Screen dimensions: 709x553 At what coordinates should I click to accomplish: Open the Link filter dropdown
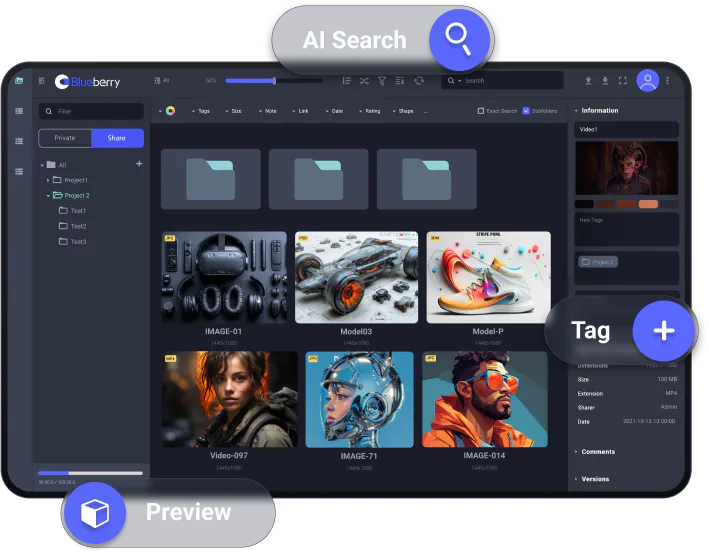pos(300,111)
